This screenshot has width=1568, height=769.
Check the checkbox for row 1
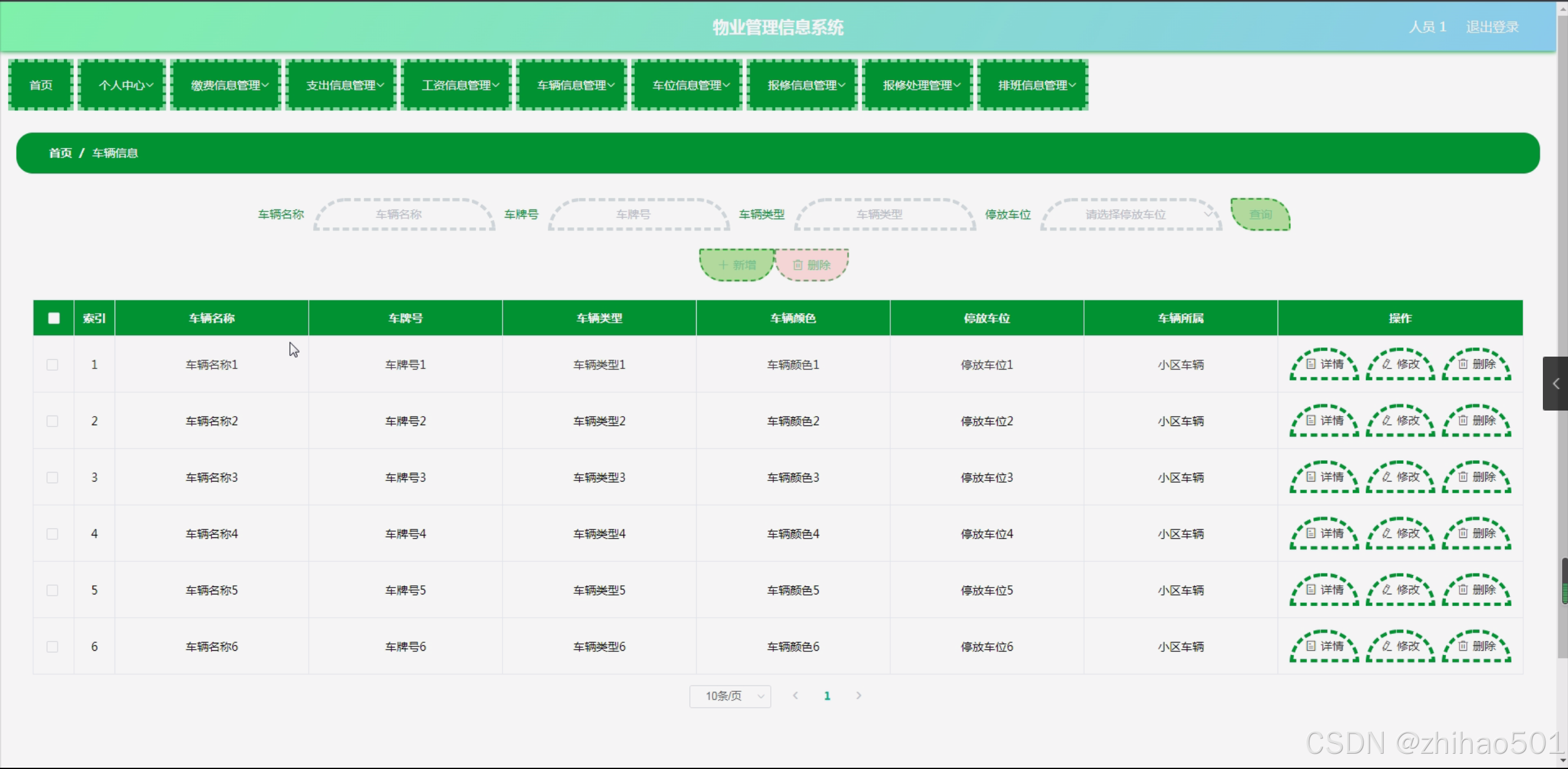point(53,365)
